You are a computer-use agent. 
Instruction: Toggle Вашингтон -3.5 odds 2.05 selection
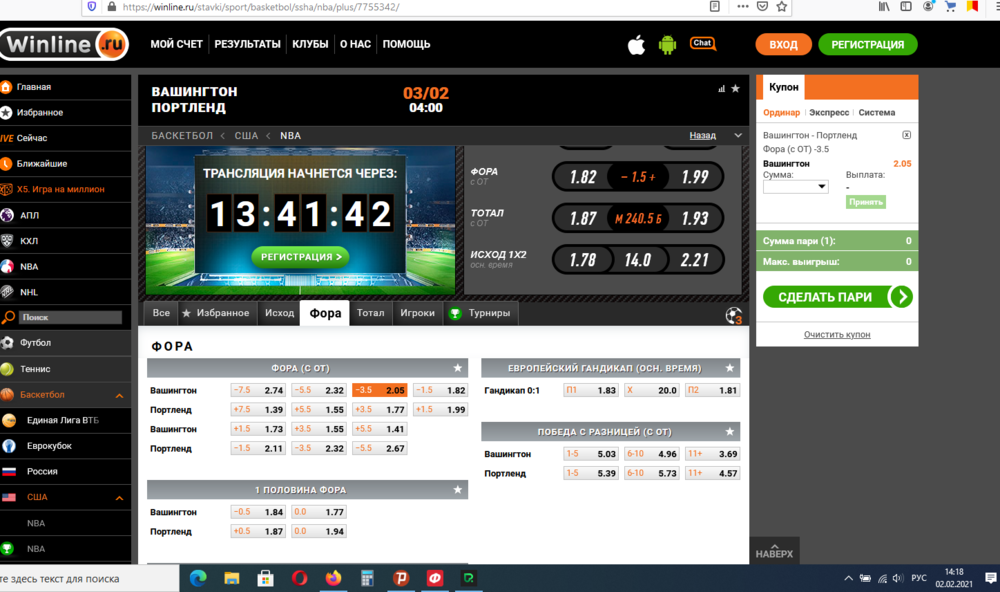[379, 390]
